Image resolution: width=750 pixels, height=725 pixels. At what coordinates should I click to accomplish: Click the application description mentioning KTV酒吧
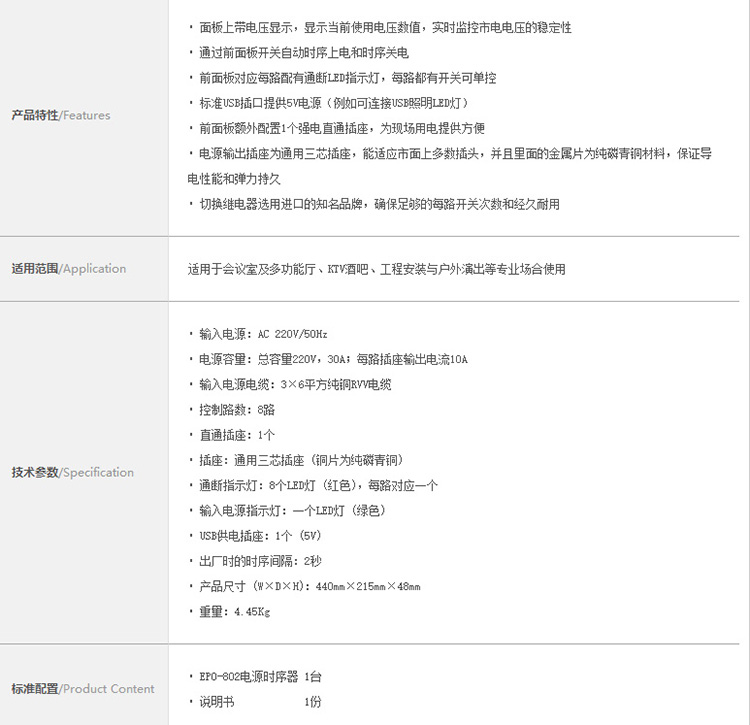376,269
